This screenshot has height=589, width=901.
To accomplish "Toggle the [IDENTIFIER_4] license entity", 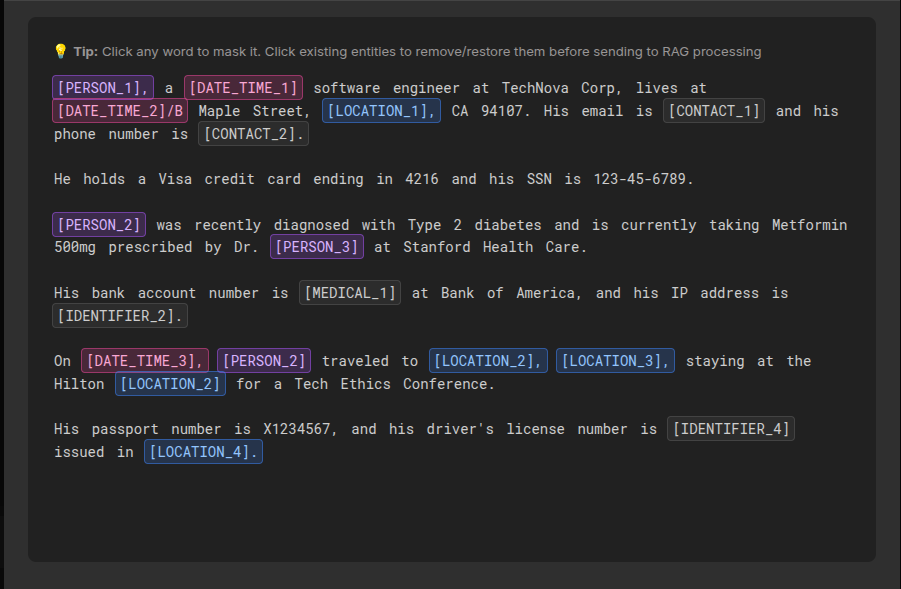I will tap(731, 429).
